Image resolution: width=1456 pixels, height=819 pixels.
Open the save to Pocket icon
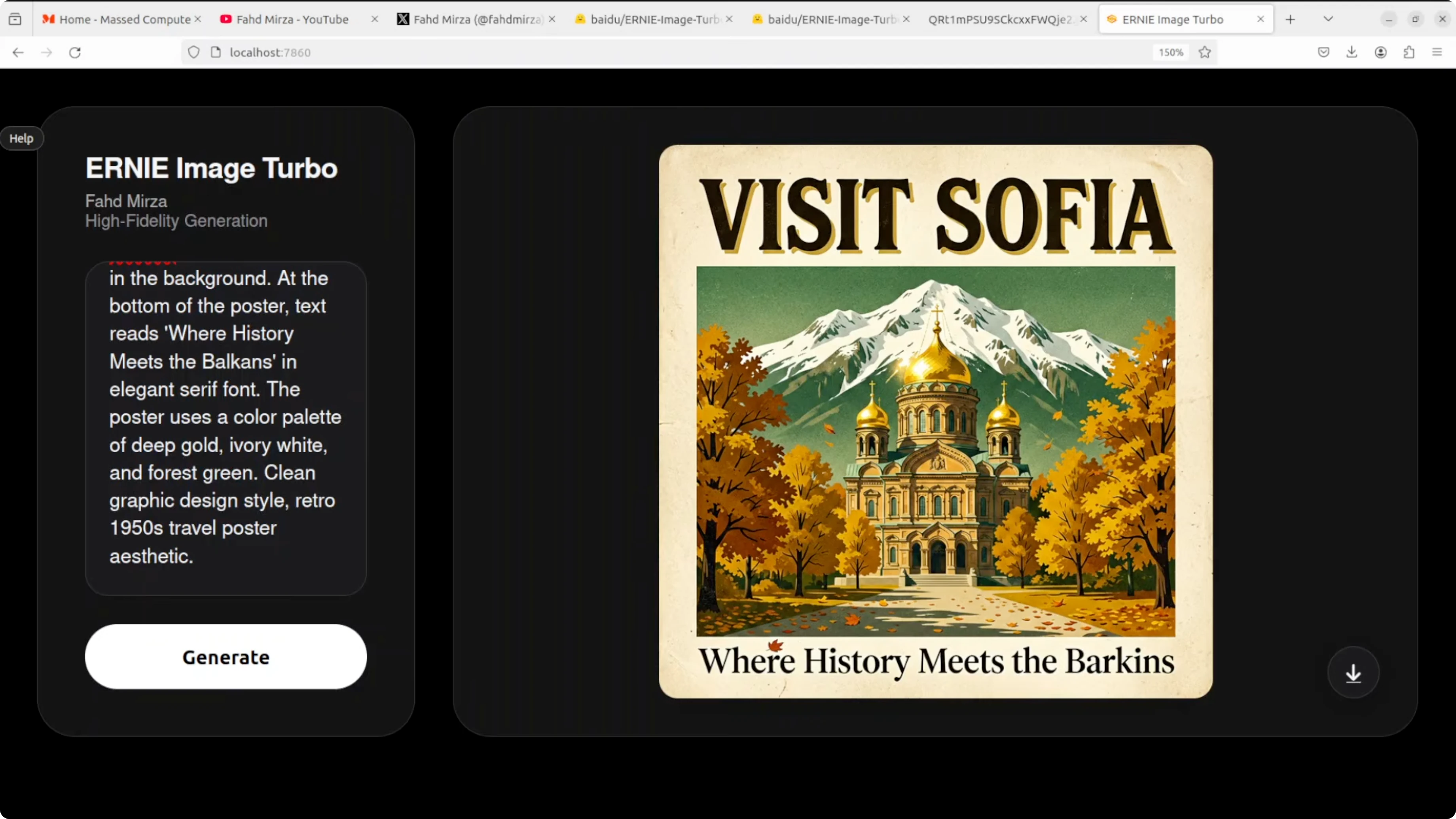pos(1323,53)
